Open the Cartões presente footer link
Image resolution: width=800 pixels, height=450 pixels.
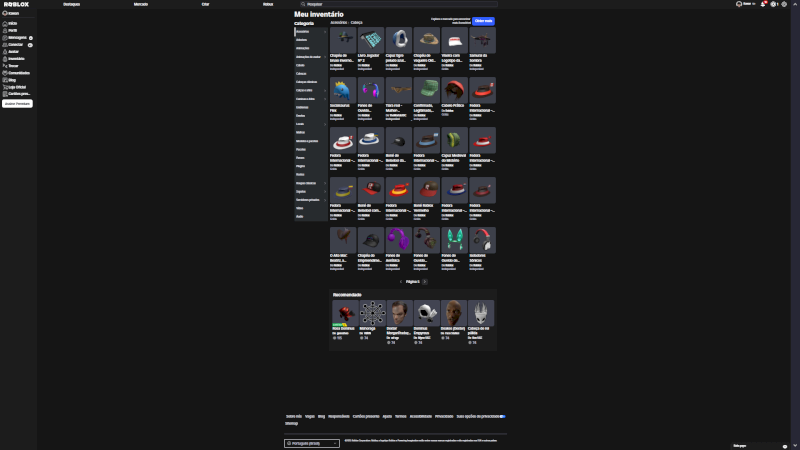[366, 416]
